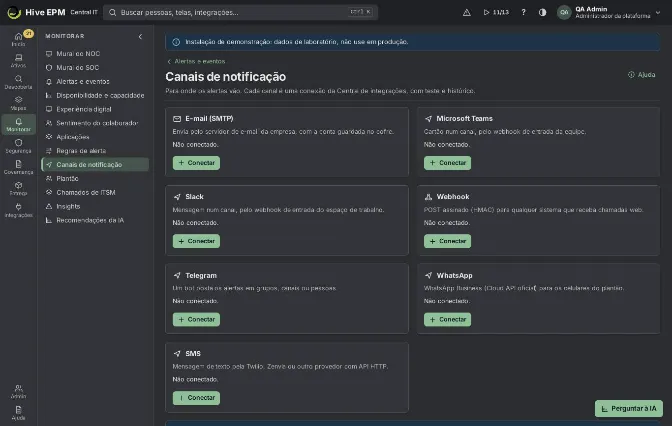
Task: Connect the Webhook channel
Action: pos(447,241)
